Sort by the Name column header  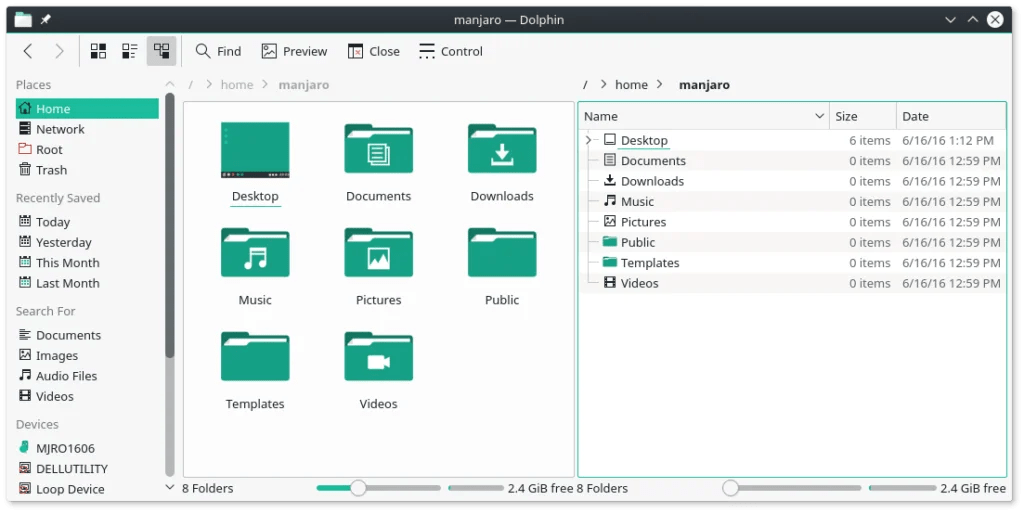click(704, 116)
